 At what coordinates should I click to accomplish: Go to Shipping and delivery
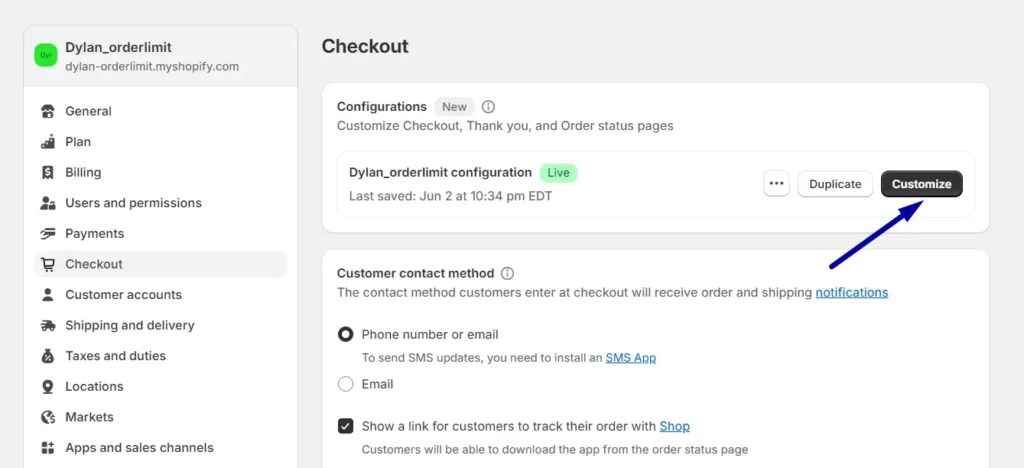(160, 325)
